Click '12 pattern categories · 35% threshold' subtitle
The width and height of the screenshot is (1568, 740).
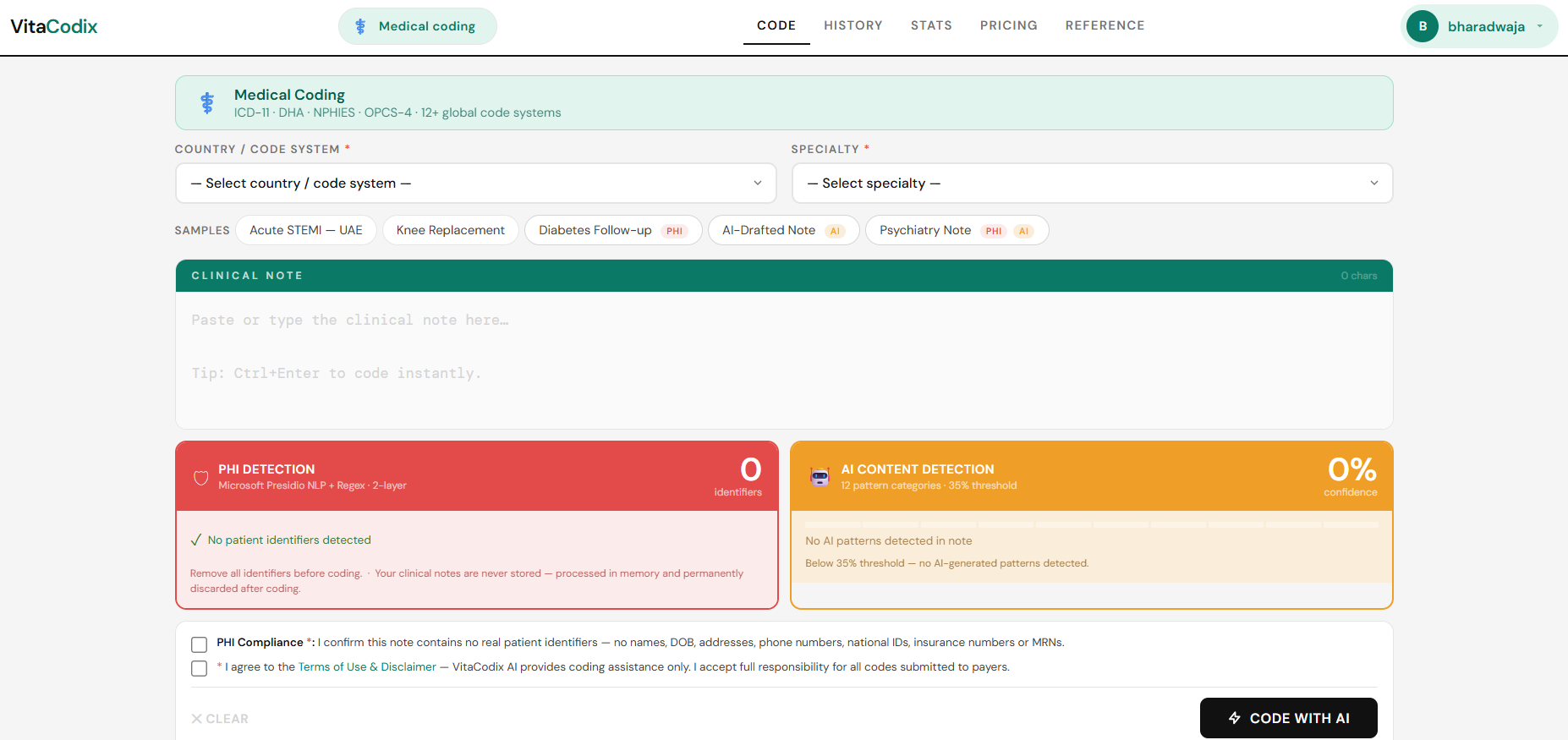click(x=929, y=485)
